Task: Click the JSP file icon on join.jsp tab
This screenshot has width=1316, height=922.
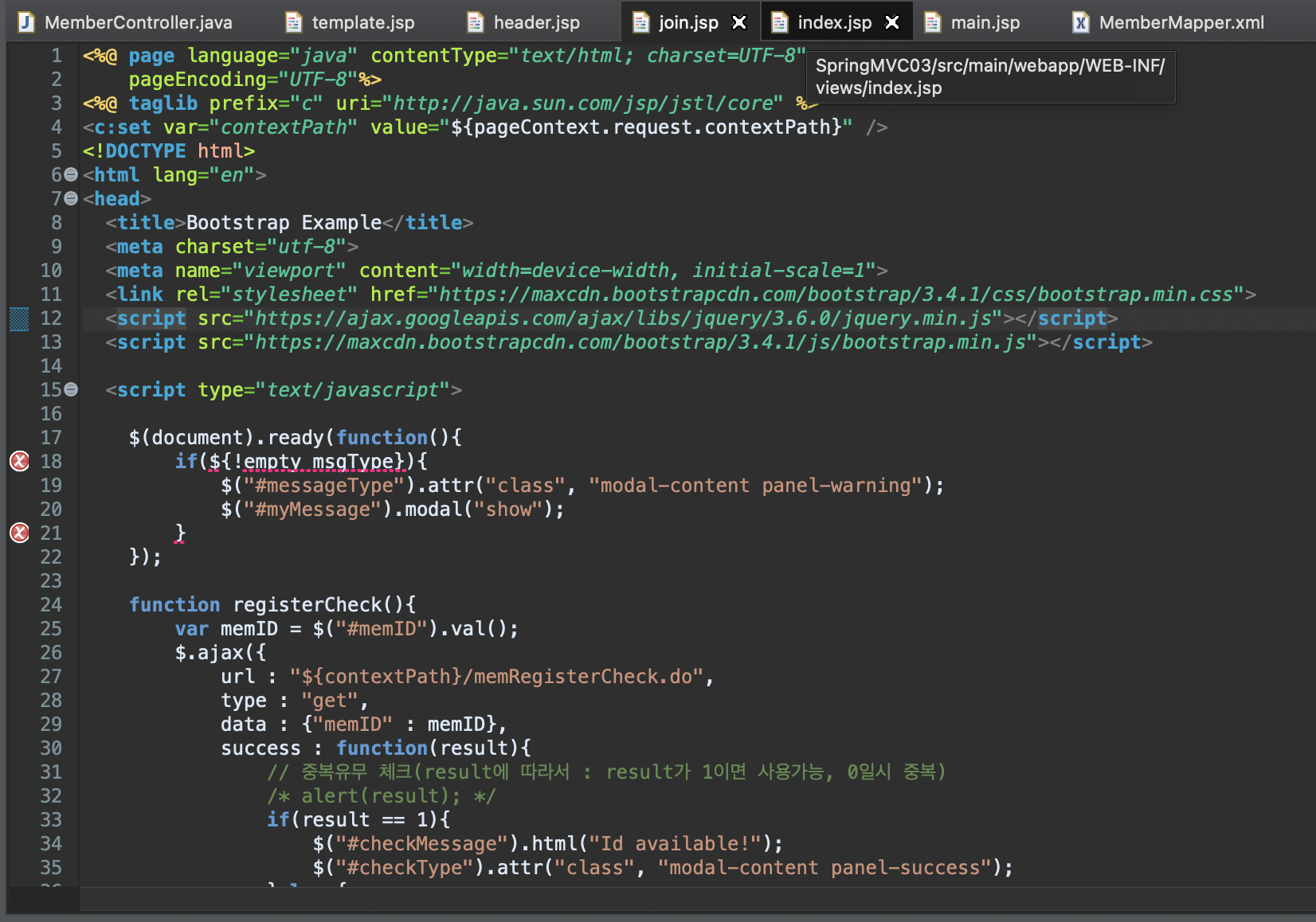Action: [x=640, y=22]
